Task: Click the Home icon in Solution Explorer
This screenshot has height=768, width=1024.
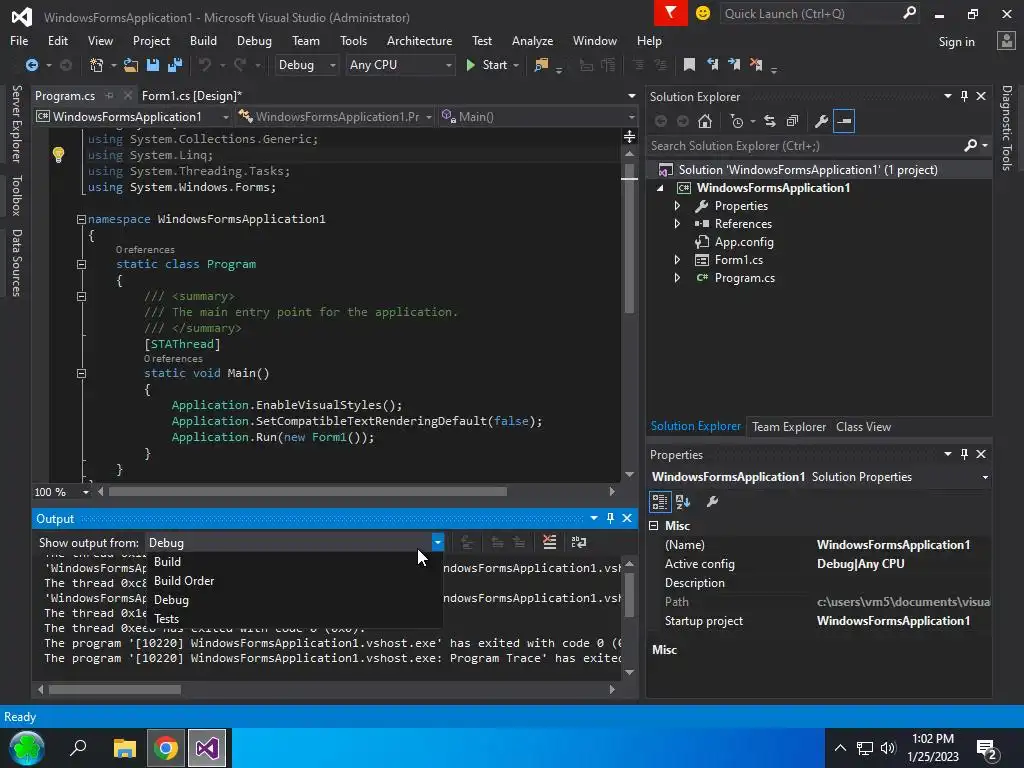Action: (705, 121)
